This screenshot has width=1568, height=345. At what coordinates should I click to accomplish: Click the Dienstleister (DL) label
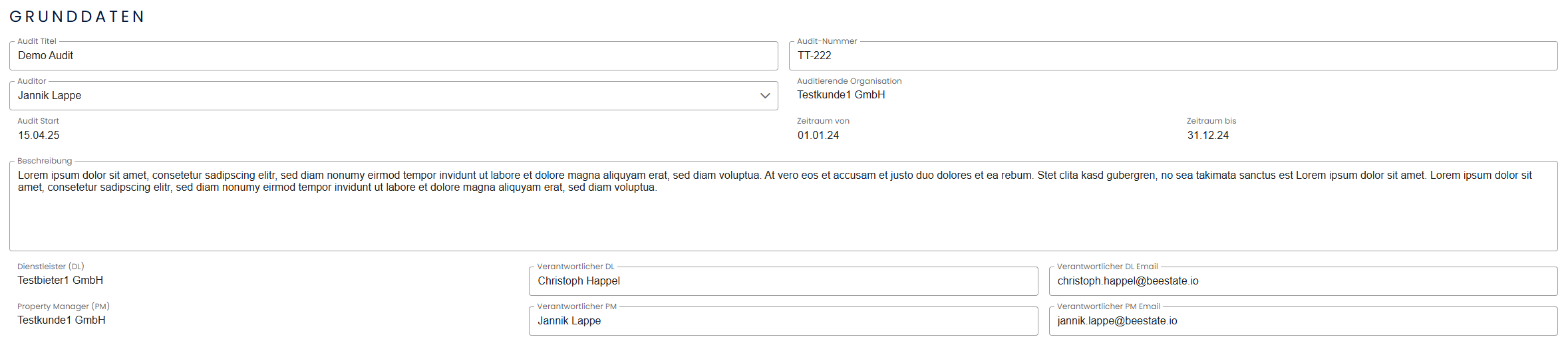click(51, 267)
